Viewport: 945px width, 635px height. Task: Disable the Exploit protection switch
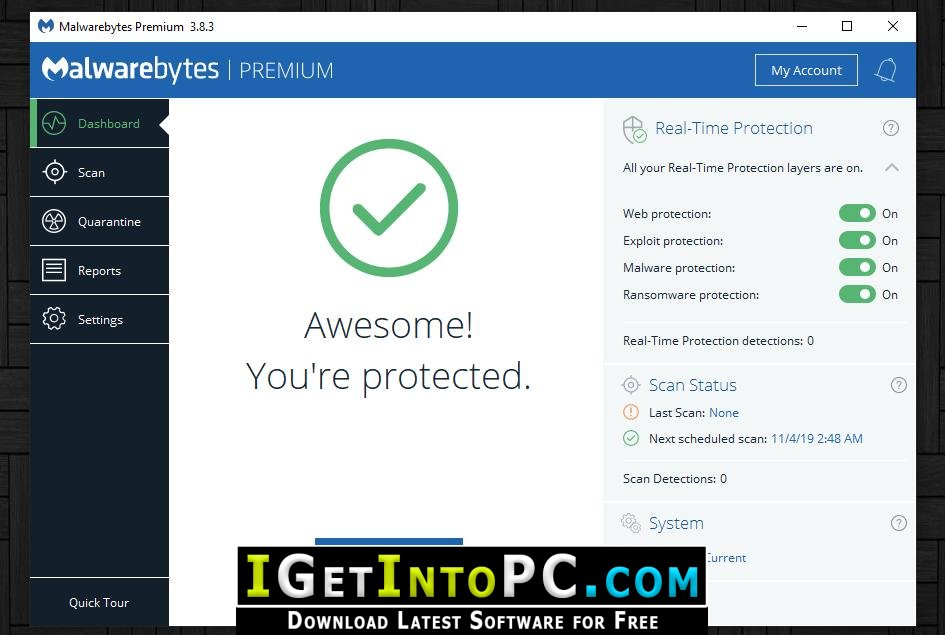(857, 240)
